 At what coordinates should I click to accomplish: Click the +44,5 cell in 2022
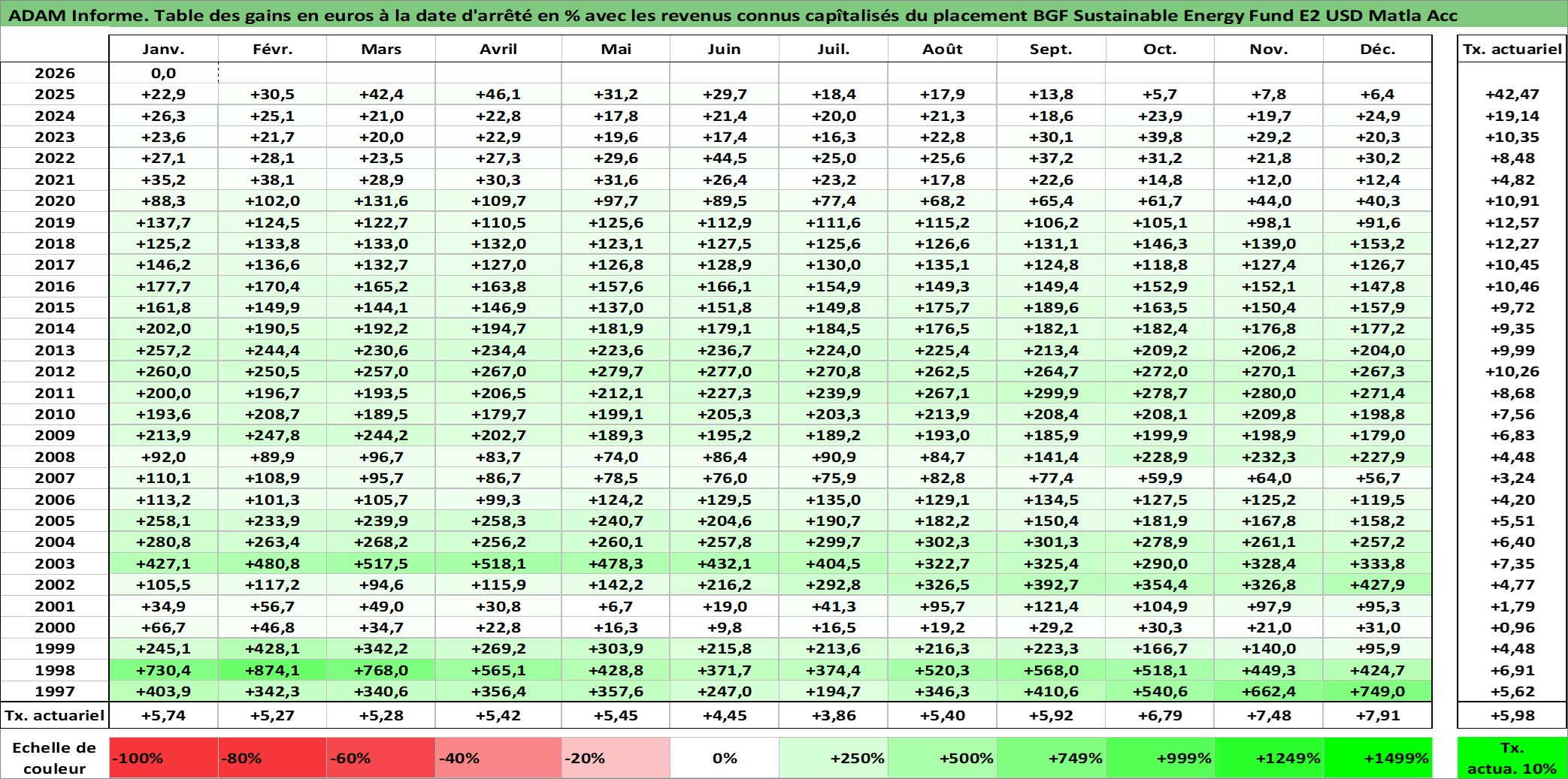click(725, 158)
